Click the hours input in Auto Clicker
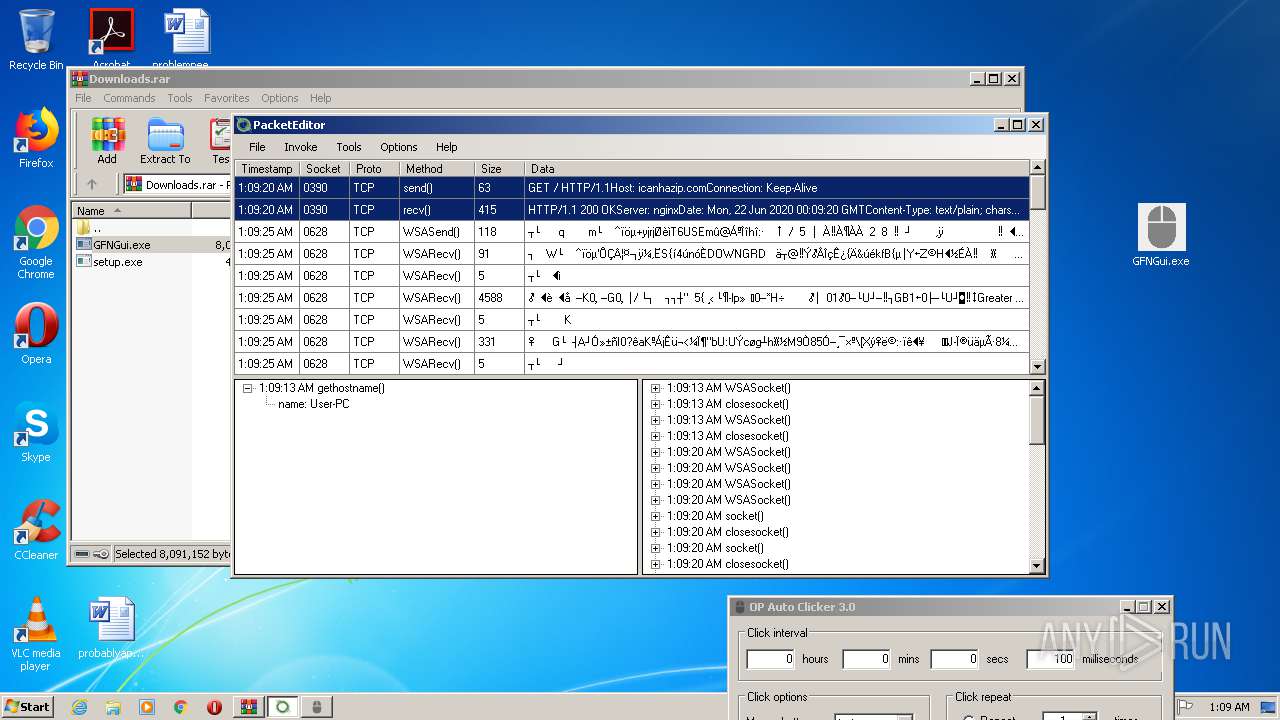 [x=771, y=659]
